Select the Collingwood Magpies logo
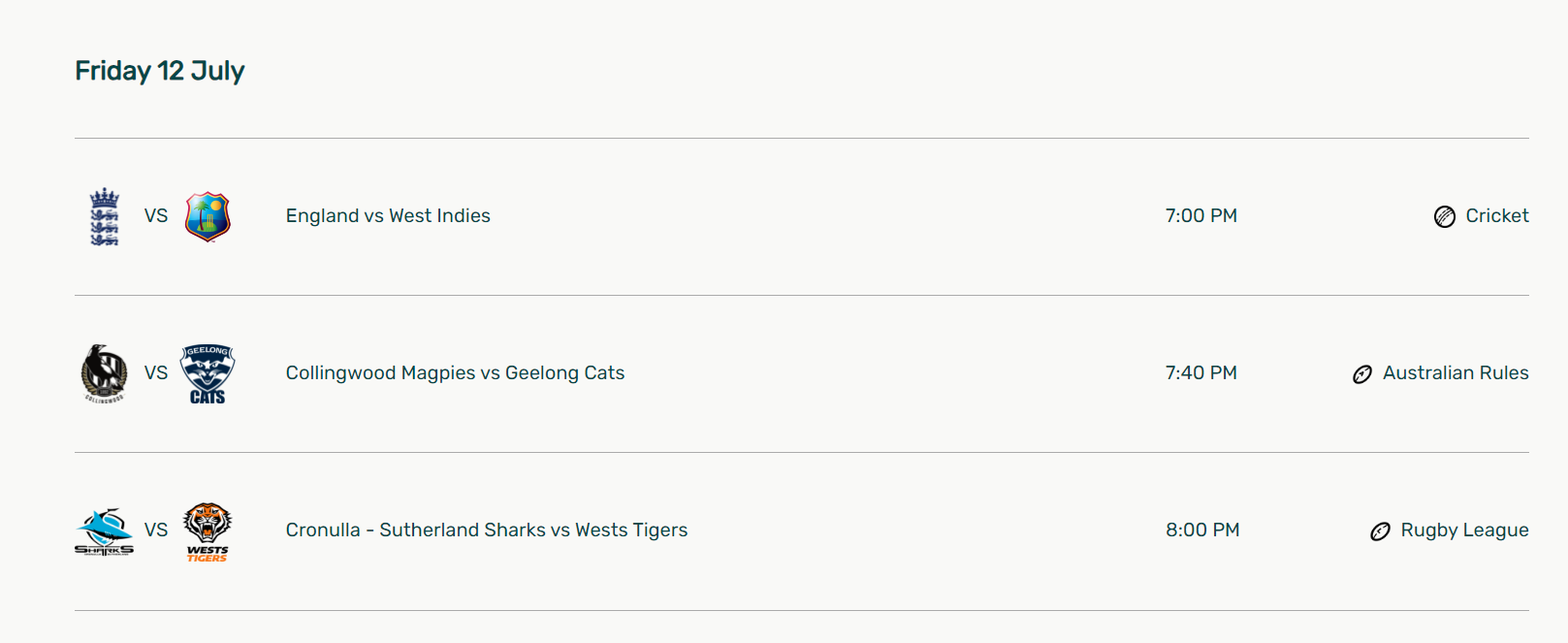The width and height of the screenshot is (1568, 643). [x=105, y=373]
